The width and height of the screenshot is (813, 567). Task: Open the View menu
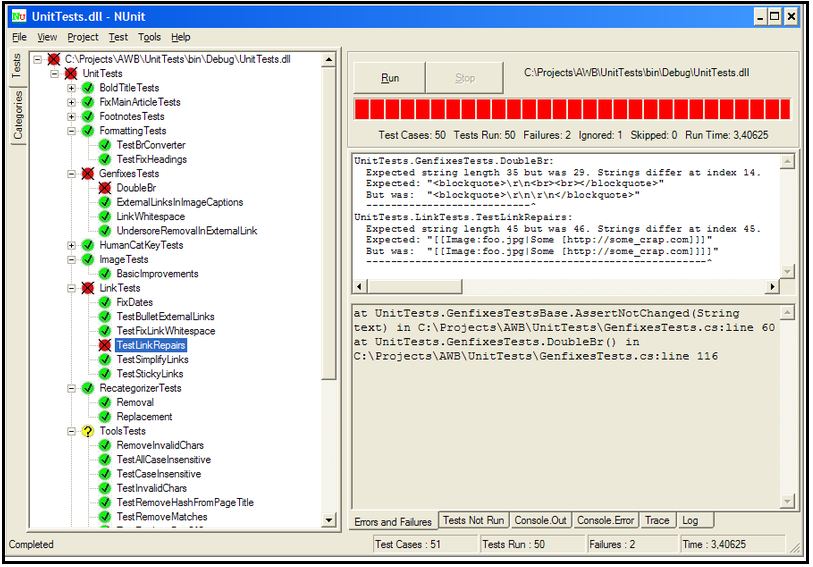[47, 37]
